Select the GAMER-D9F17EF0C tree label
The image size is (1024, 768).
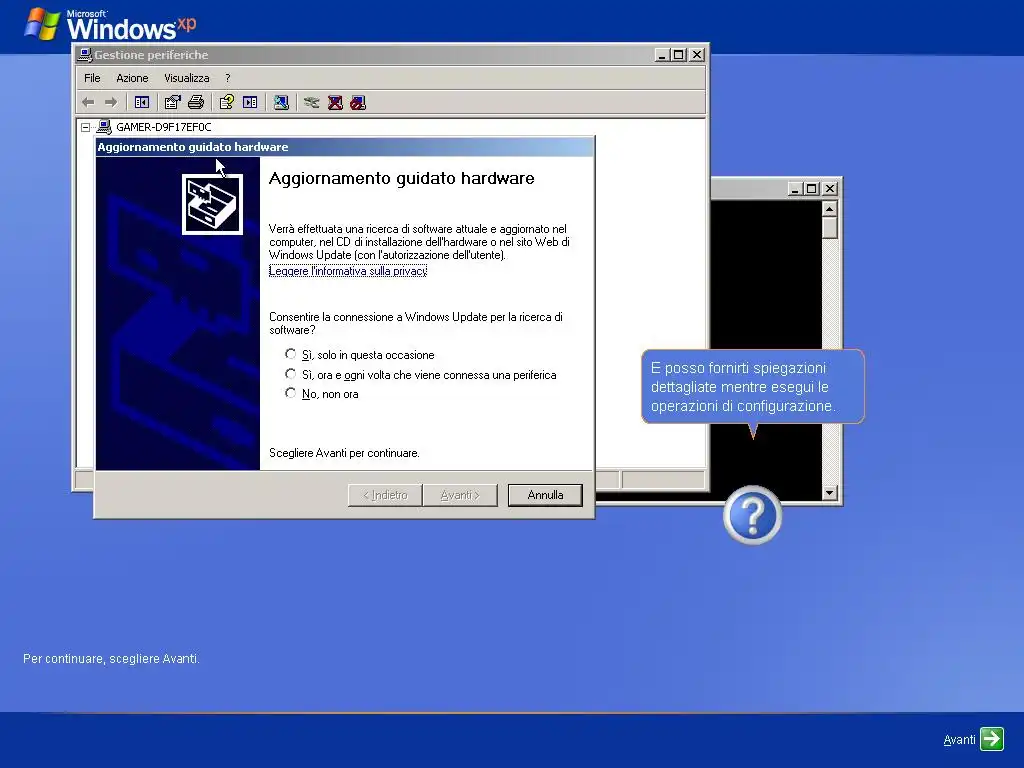pyautogui.click(x=164, y=127)
